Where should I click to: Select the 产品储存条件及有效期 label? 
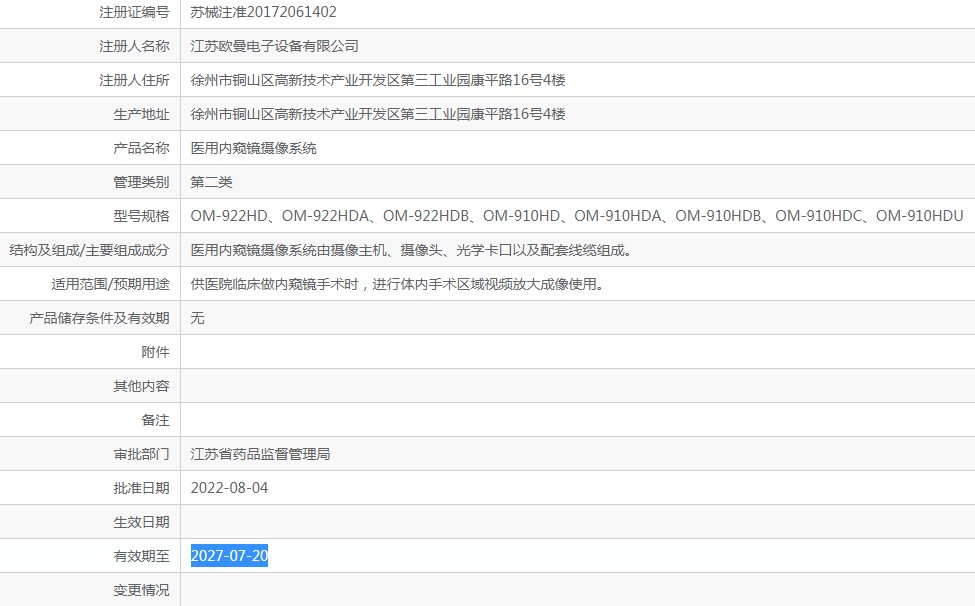(x=99, y=318)
